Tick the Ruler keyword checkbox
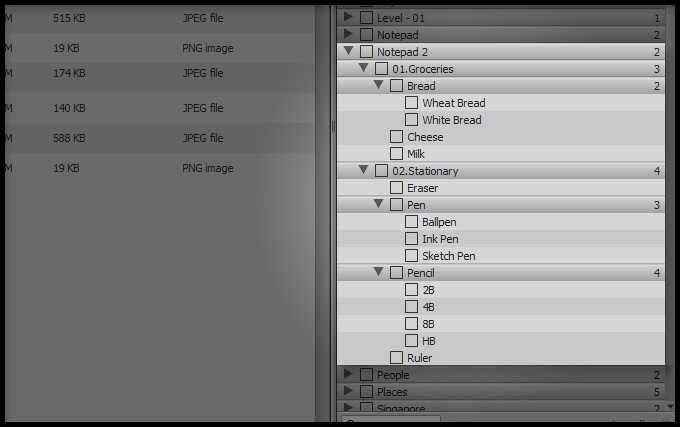680x427 pixels. tap(397, 358)
